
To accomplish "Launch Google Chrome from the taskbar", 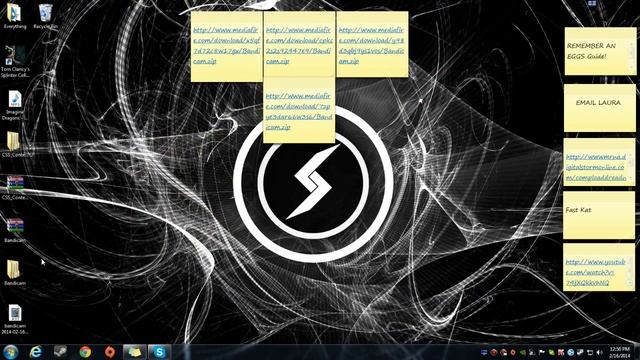I will (x=85, y=352).
